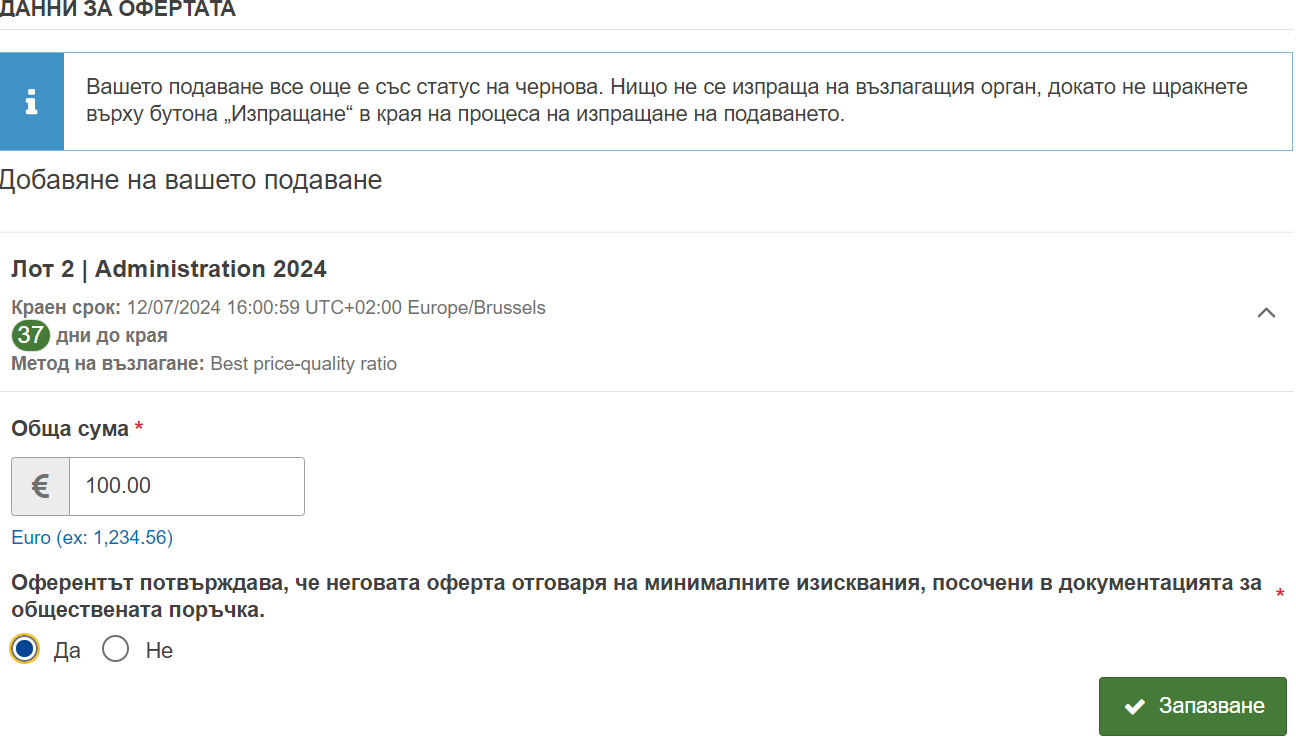The width and height of the screenshot is (1296, 741).
Task: Click the Запазване save button
Action: [1193, 706]
